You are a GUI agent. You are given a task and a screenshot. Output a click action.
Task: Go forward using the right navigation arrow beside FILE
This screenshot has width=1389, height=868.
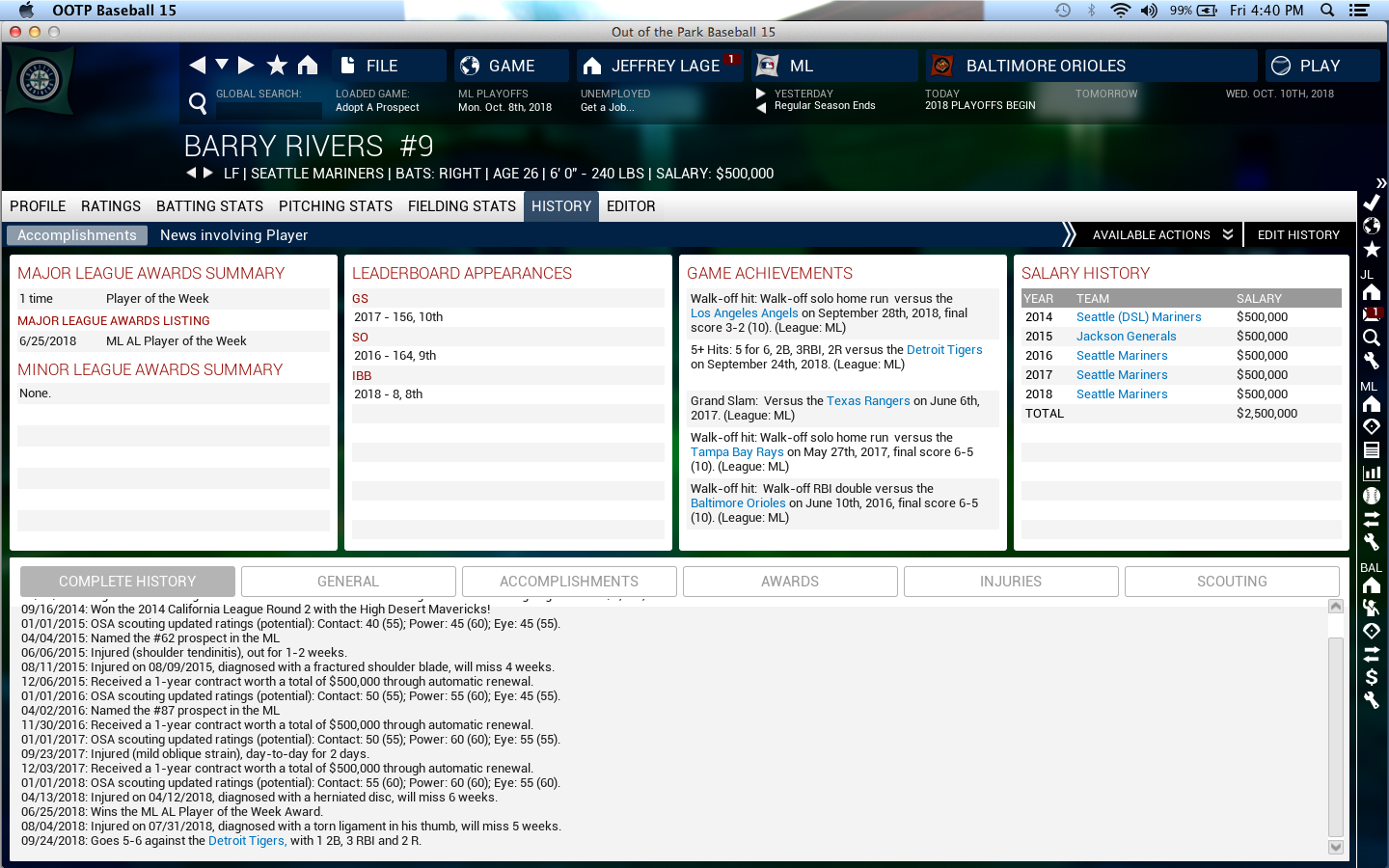pos(246,65)
